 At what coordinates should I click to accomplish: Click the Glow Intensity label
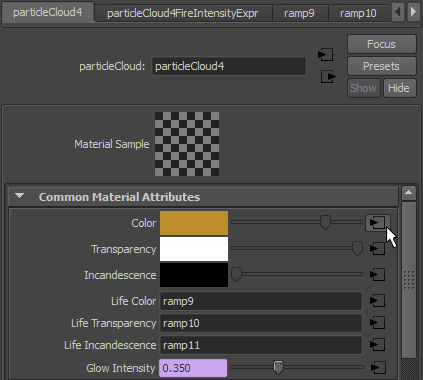tap(121, 368)
